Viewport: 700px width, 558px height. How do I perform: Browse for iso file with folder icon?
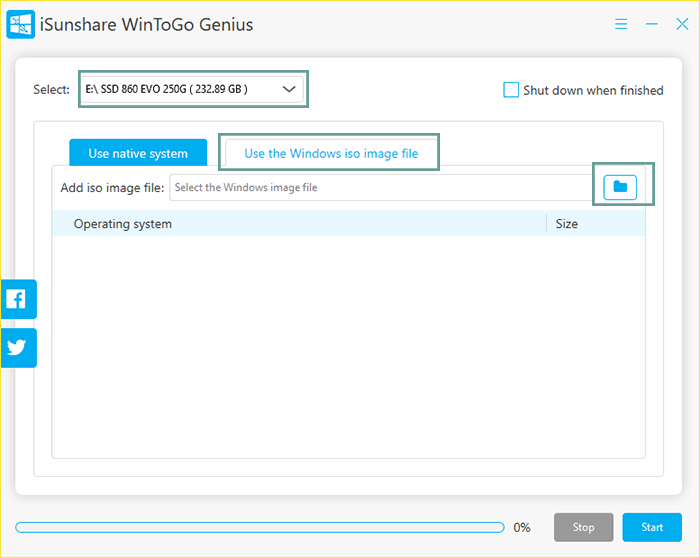(x=620, y=187)
